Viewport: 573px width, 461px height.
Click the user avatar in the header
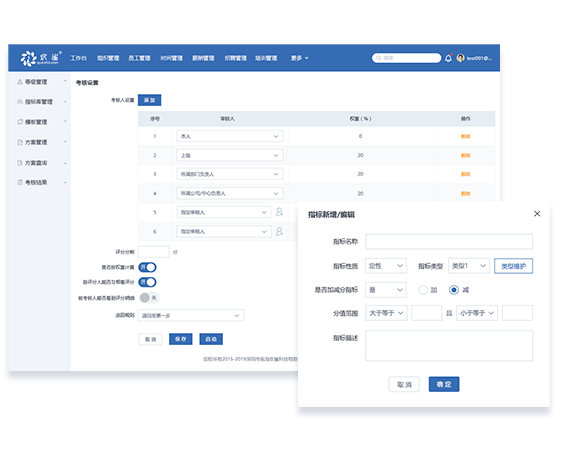[460, 58]
